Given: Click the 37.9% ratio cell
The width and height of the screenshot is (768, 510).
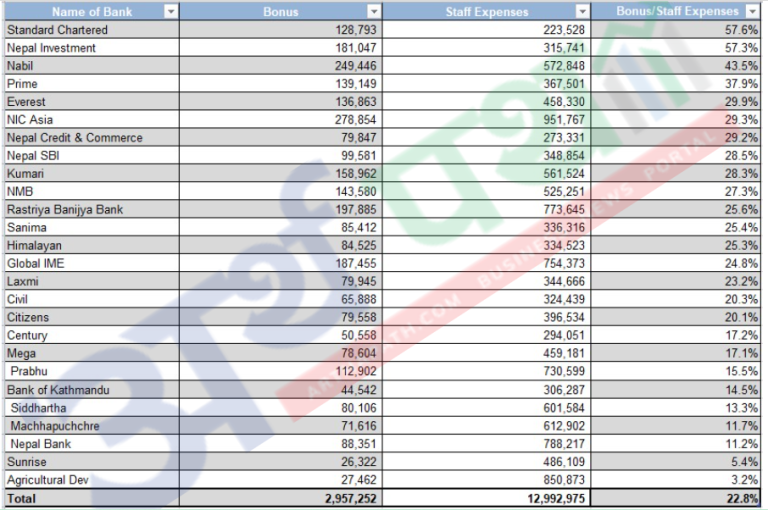Looking at the screenshot, I should click(x=676, y=84).
